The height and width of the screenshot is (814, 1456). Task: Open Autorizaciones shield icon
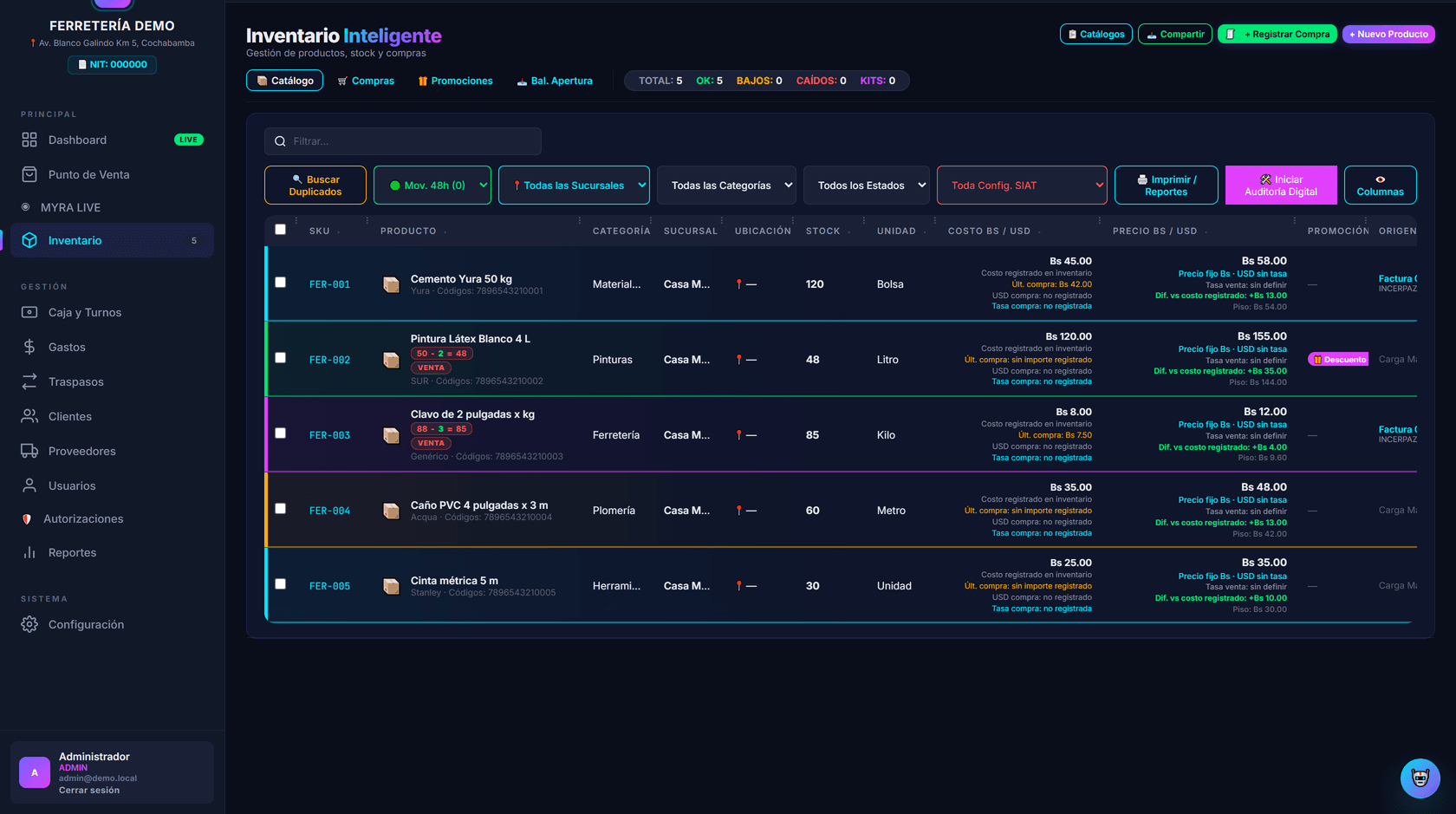pyautogui.click(x=27, y=519)
